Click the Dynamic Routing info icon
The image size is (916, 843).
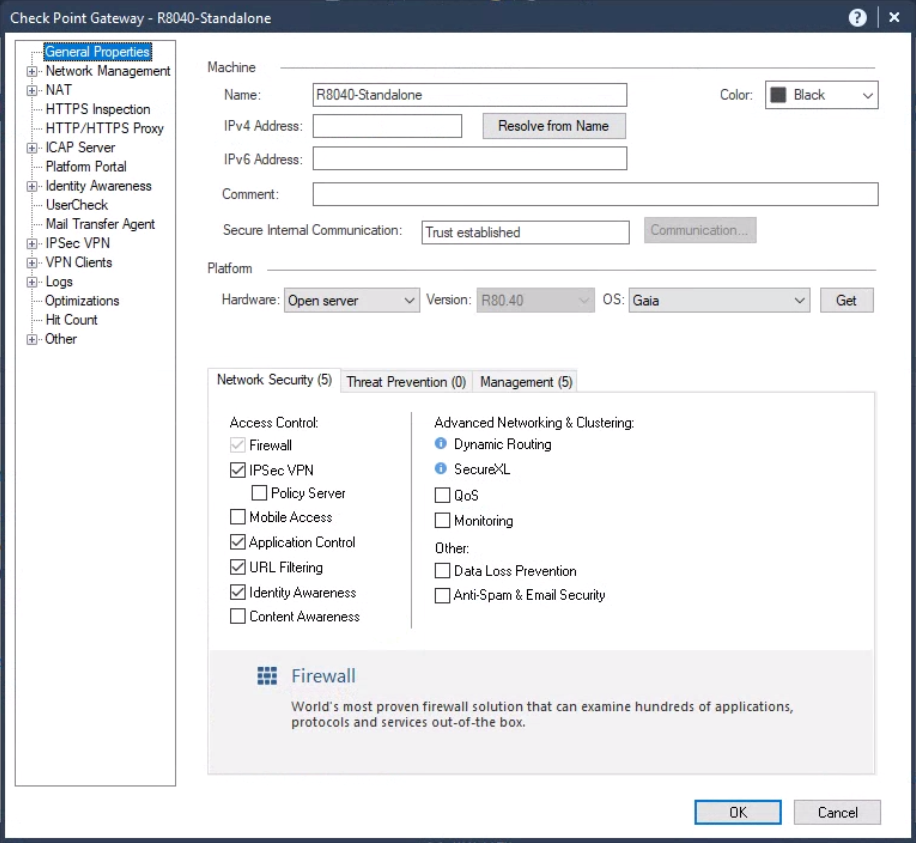tap(440, 444)
